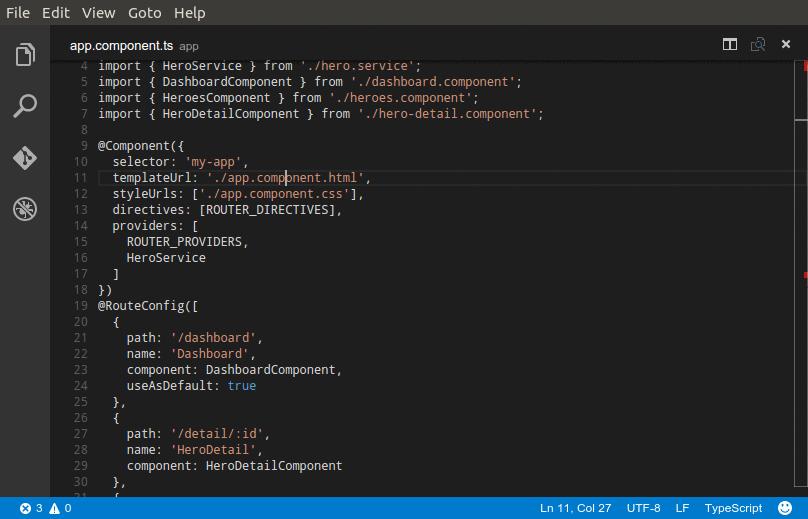Click the 'my-app' selector string

[x=213, y=162]
